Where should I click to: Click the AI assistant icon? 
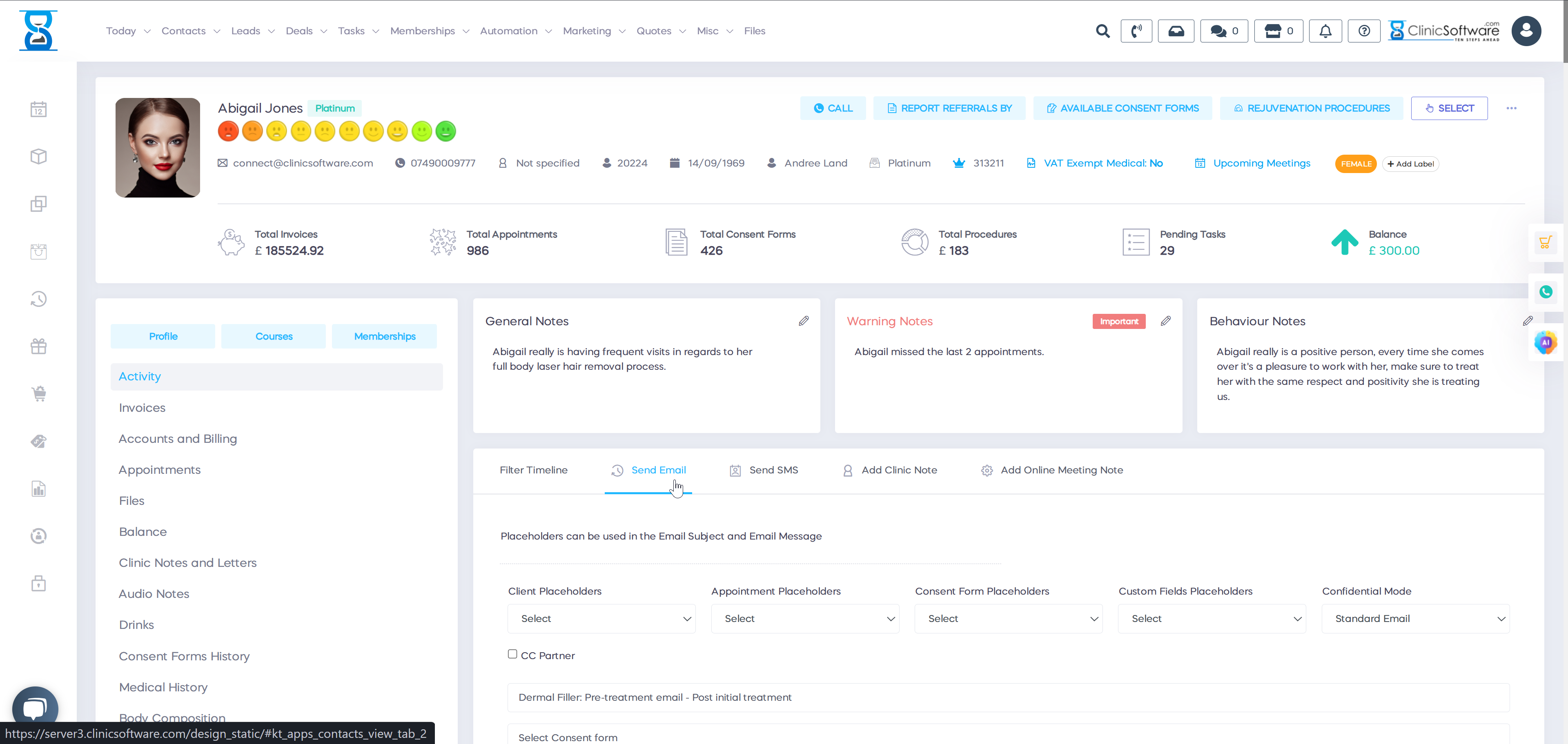click(x=1546, y=342)
